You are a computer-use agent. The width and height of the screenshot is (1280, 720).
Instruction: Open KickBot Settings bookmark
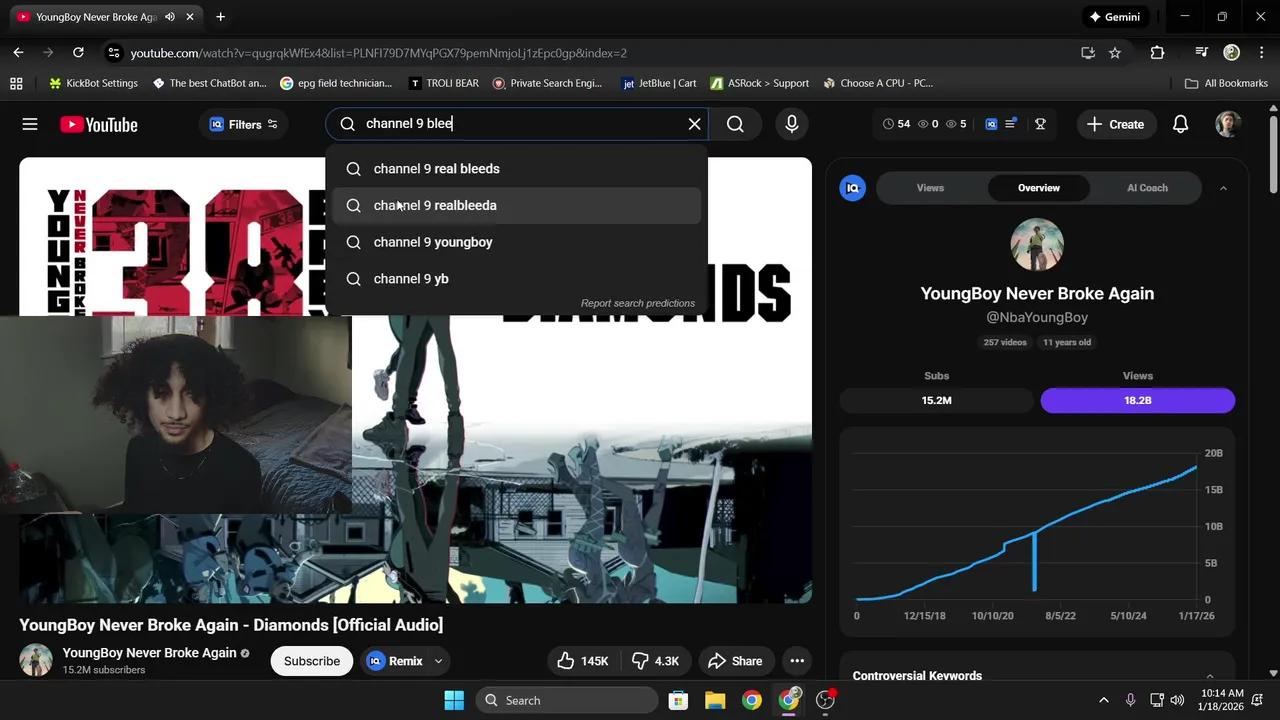pyautogui.click(x=93, y=83)
